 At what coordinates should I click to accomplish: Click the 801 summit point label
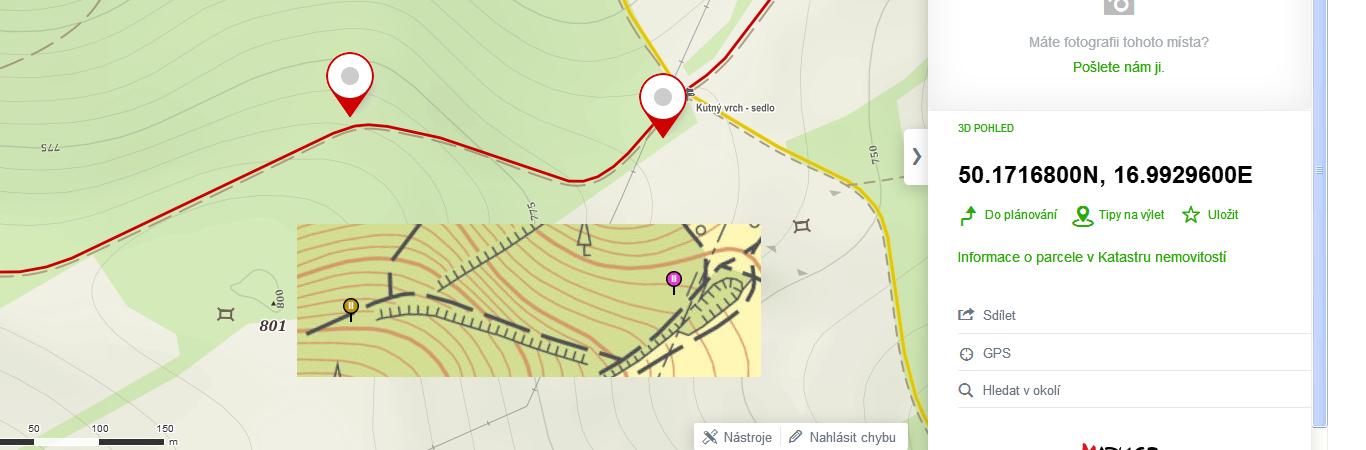tap(273, 325)
